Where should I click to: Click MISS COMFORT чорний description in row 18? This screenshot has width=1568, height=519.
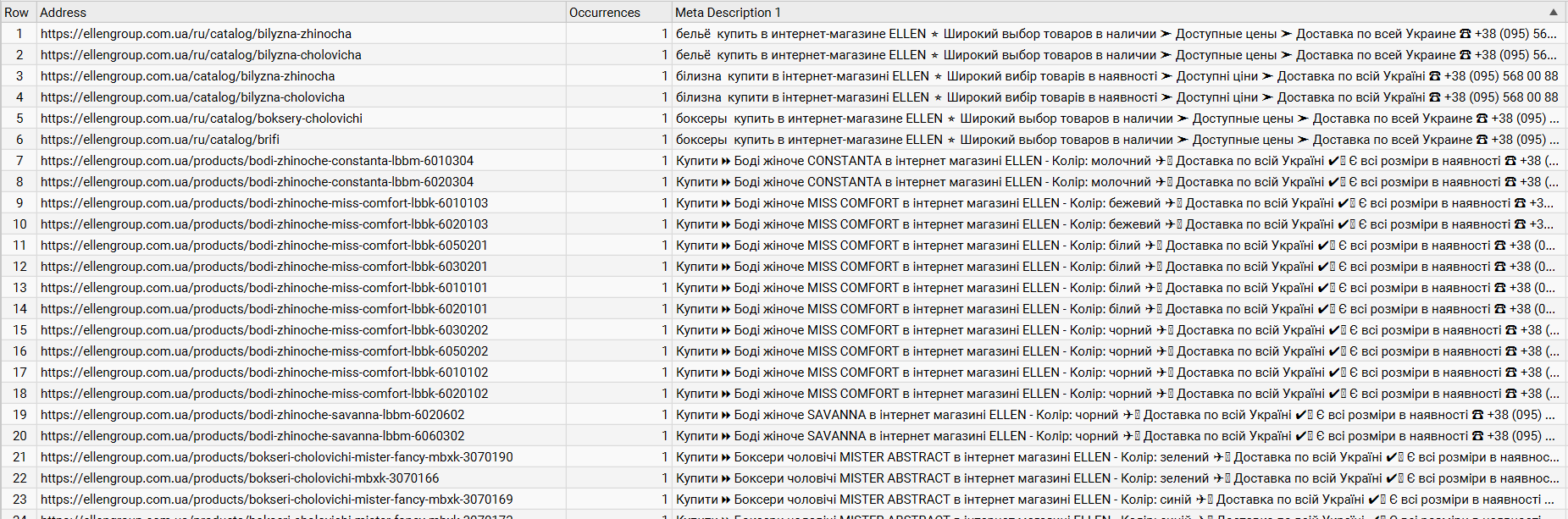tap(1119, 394)
